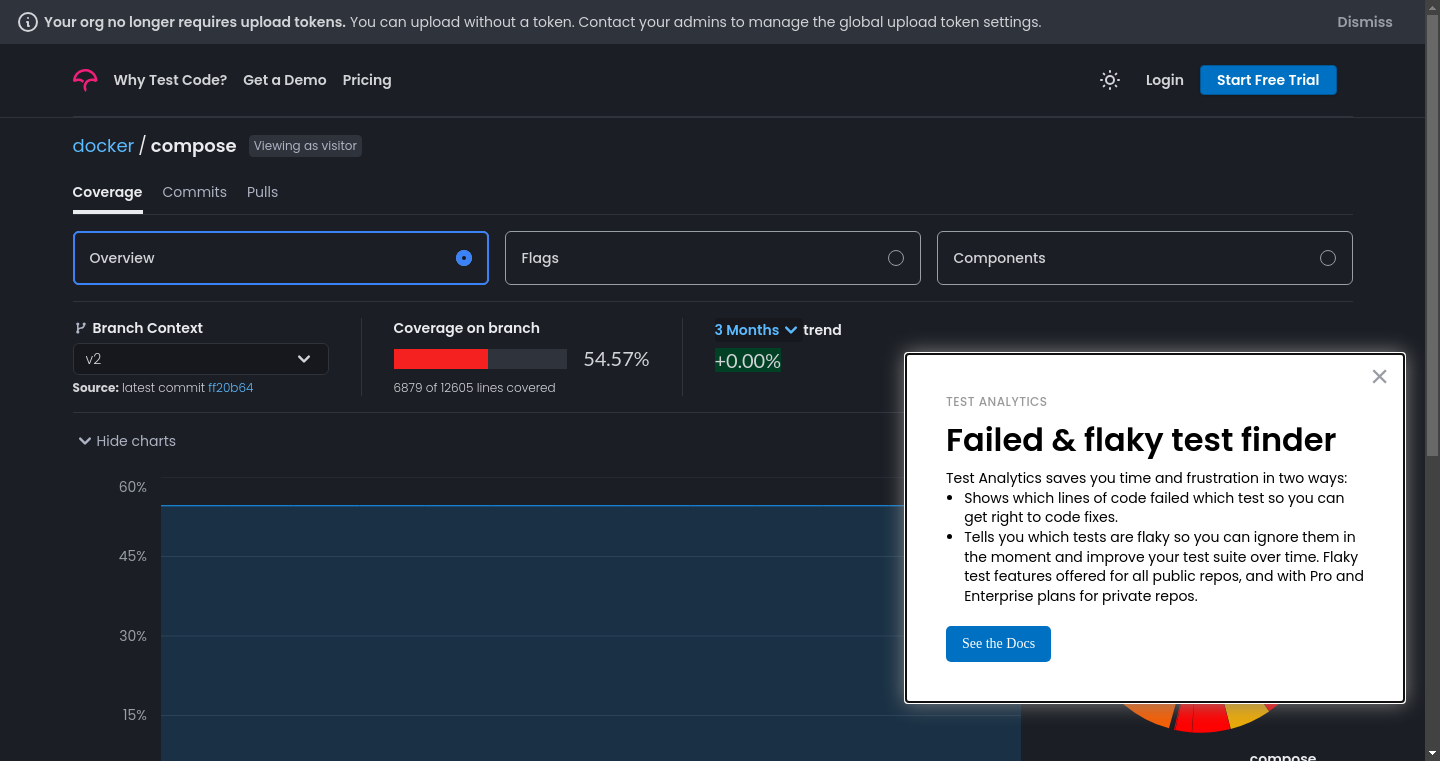This screenshot has width=1440, height=761.
Task: Click the sunburst chart red segment
Action: [x=1200, y=718]
